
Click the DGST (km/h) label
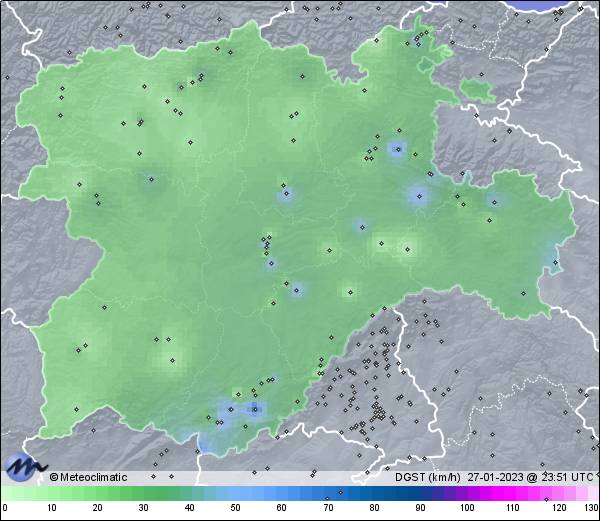(427, 477)
